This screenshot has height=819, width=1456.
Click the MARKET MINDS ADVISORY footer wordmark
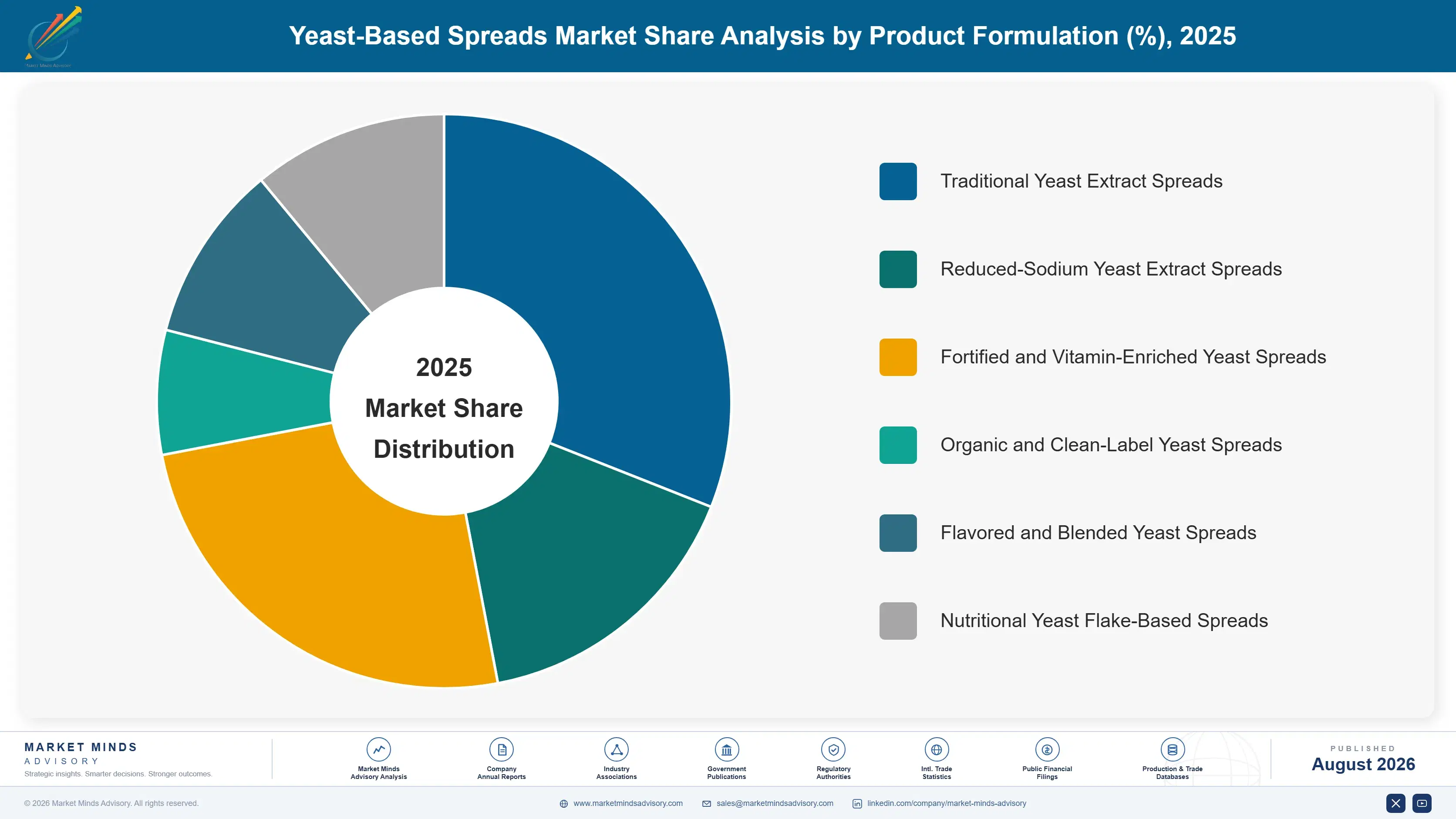[81, 753]
